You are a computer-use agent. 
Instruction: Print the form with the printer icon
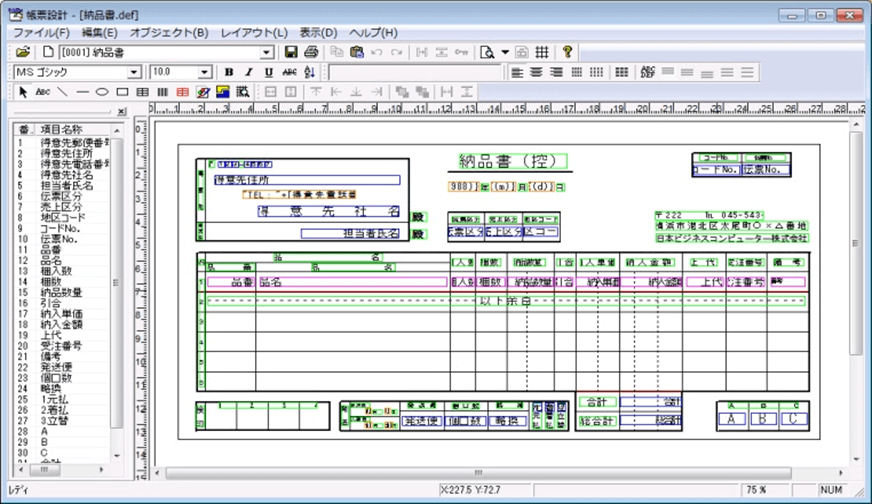click(311, 52)
